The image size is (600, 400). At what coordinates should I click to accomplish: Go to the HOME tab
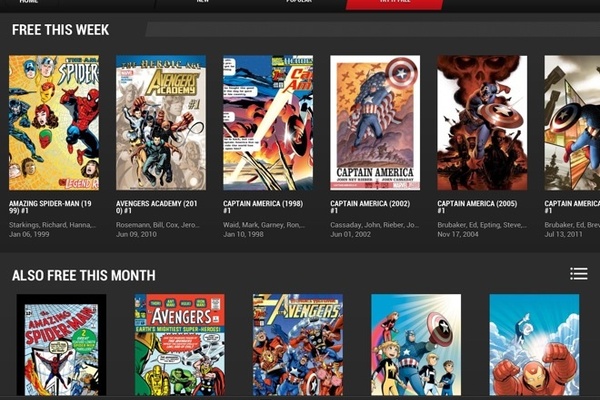click(x=29, y=2)
